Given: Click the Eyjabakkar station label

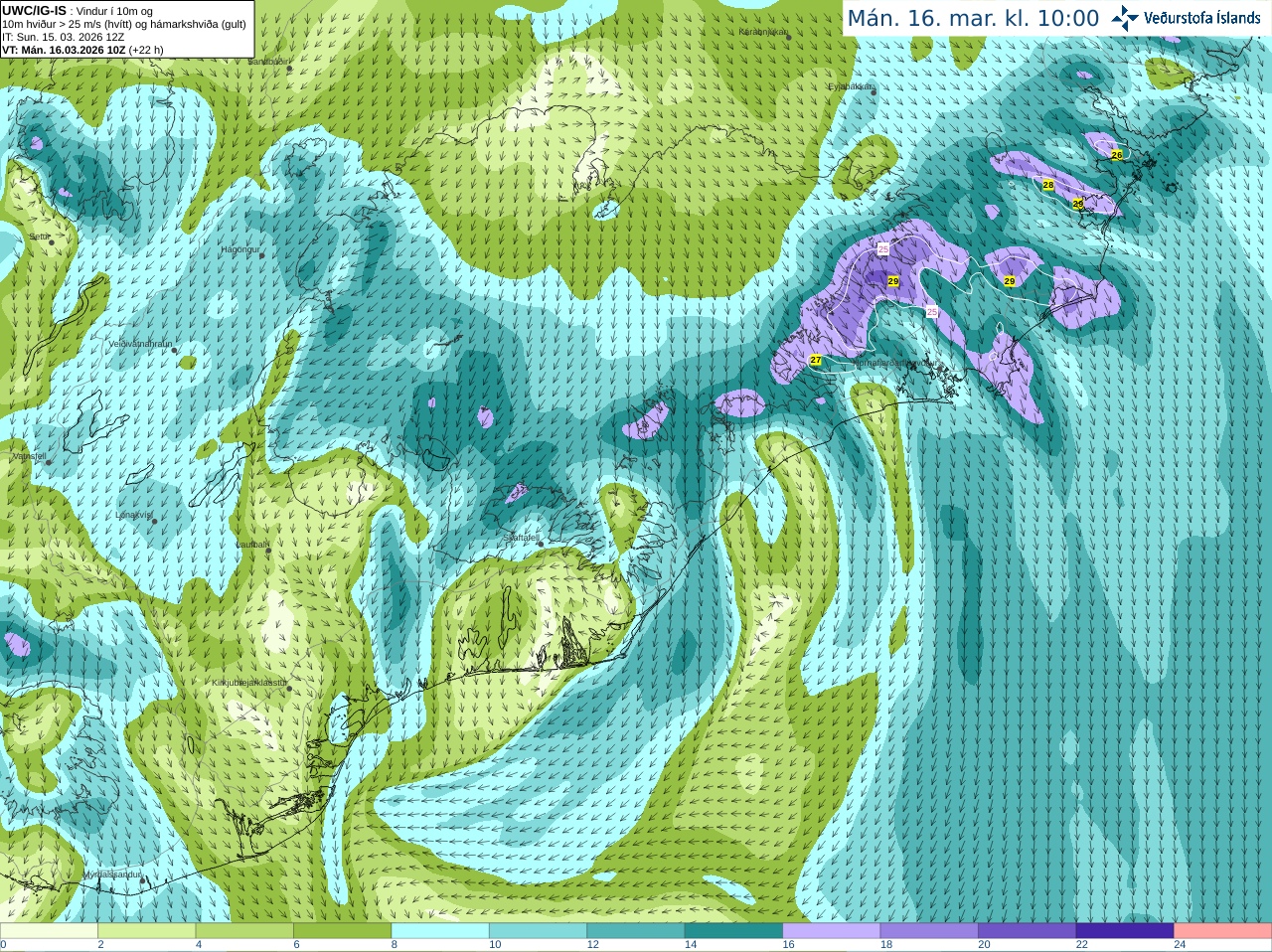Looking at the screenshot, I should pyautogui.click(x=851, y=86).
